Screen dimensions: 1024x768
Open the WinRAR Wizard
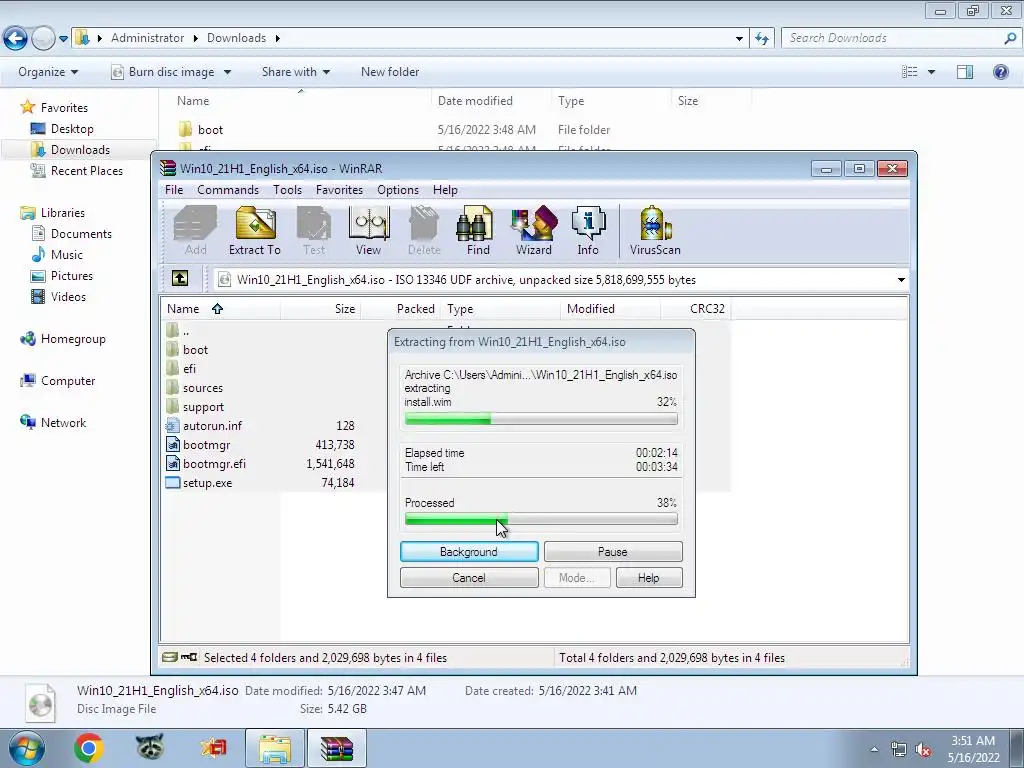(x=534, y=230)
